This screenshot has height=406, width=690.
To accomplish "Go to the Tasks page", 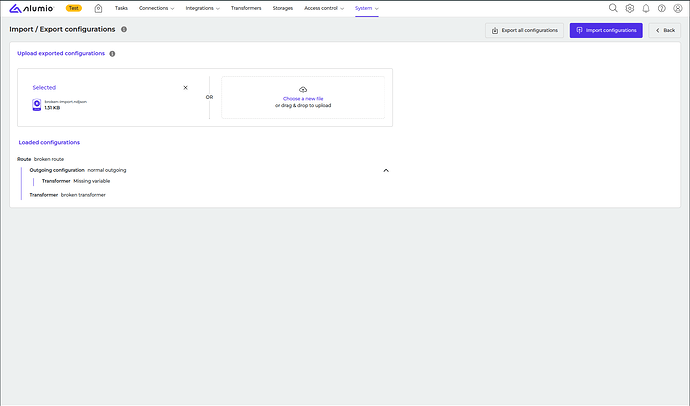I will click(121, 8).
